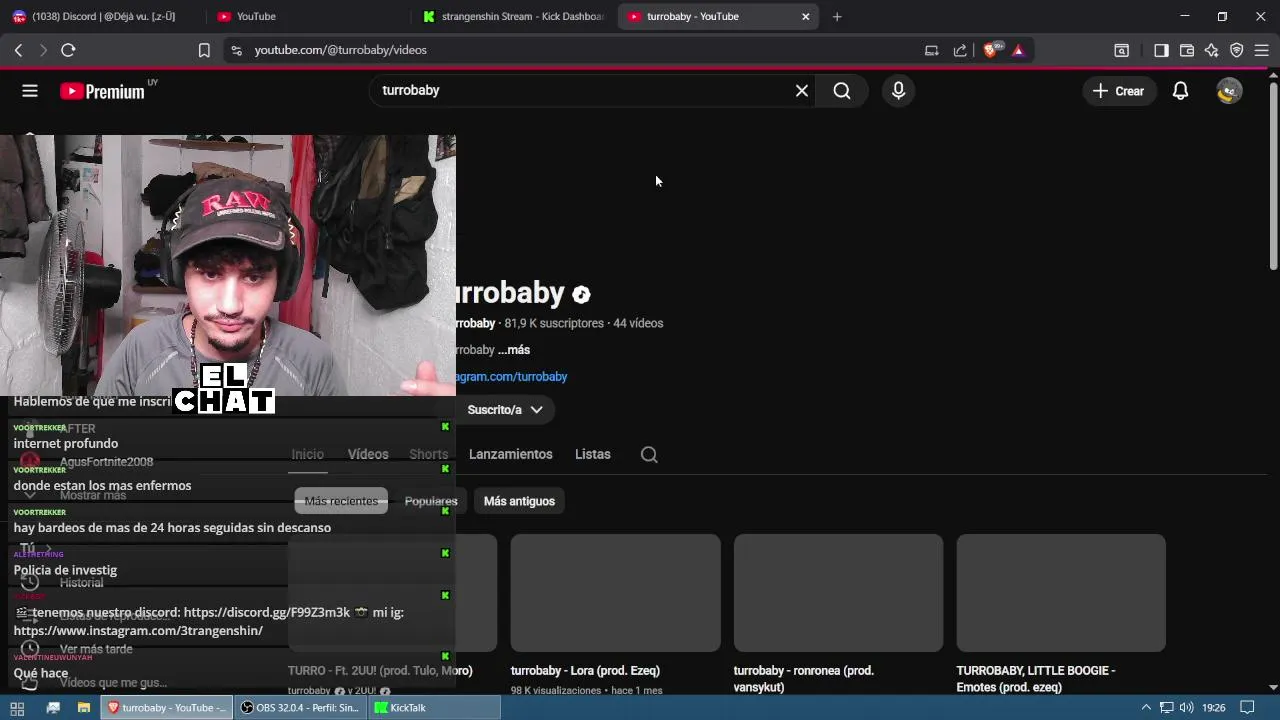Start voice search with the microphone

coord(898,91)
